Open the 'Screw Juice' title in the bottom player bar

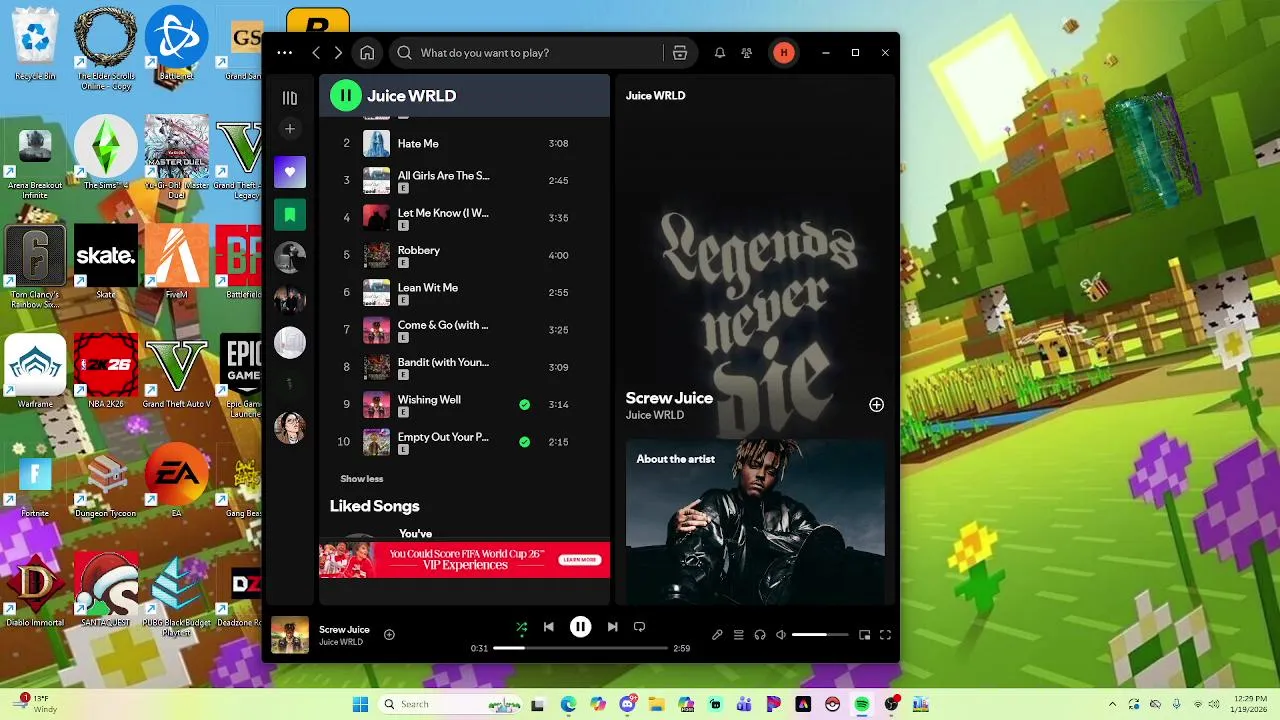344,630
